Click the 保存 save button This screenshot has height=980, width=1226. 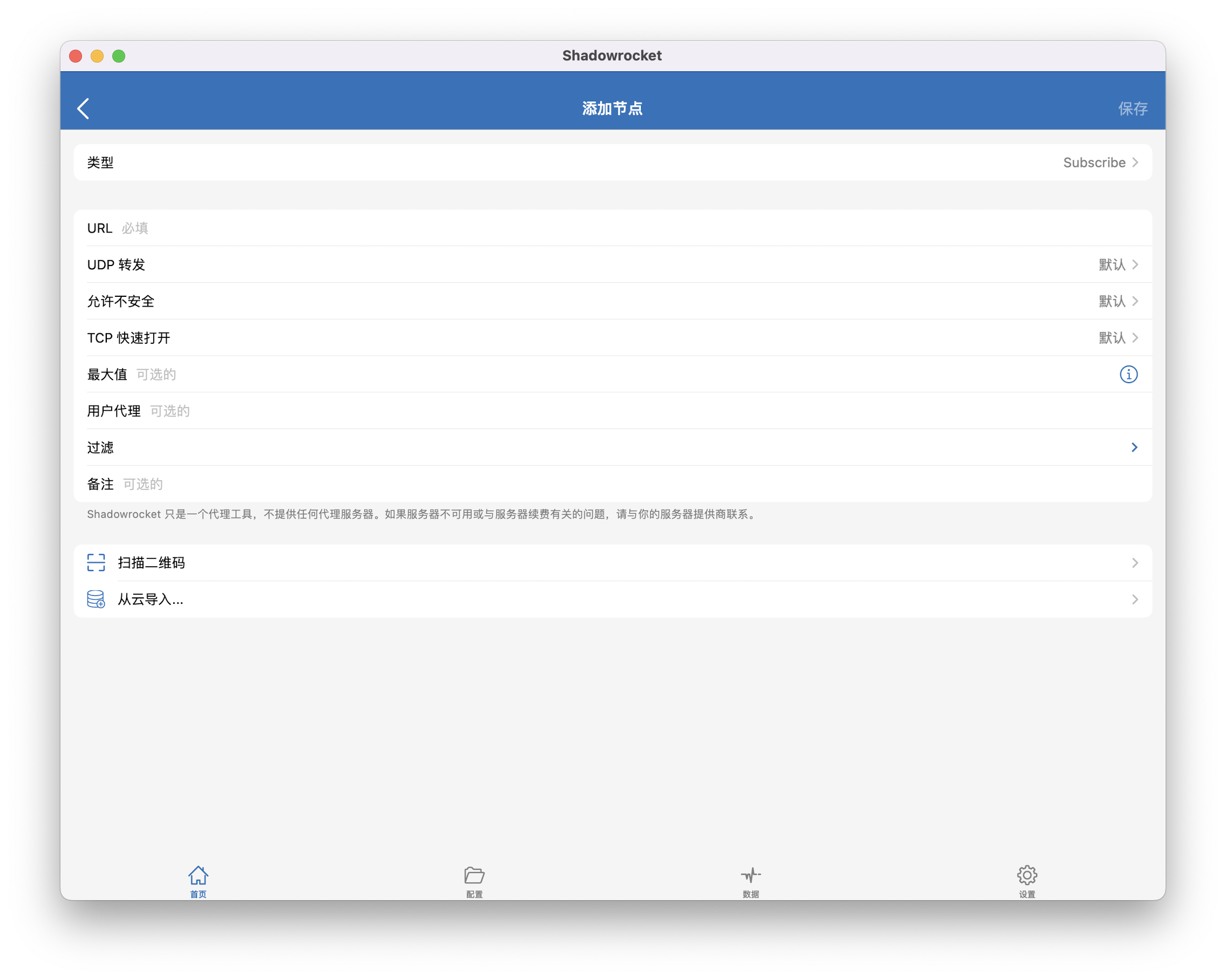(1132, 108)
